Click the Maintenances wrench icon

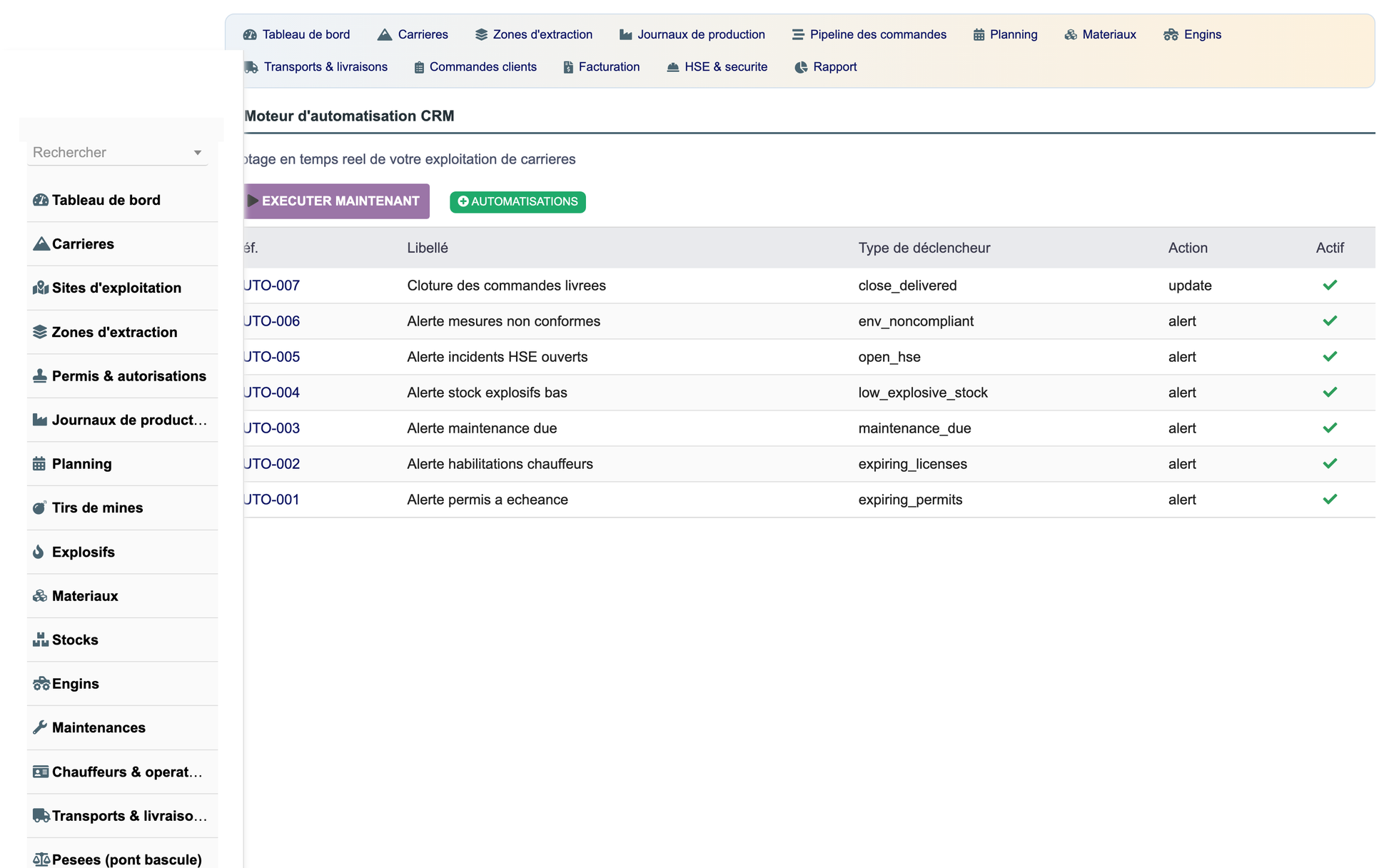click(40, 727)
